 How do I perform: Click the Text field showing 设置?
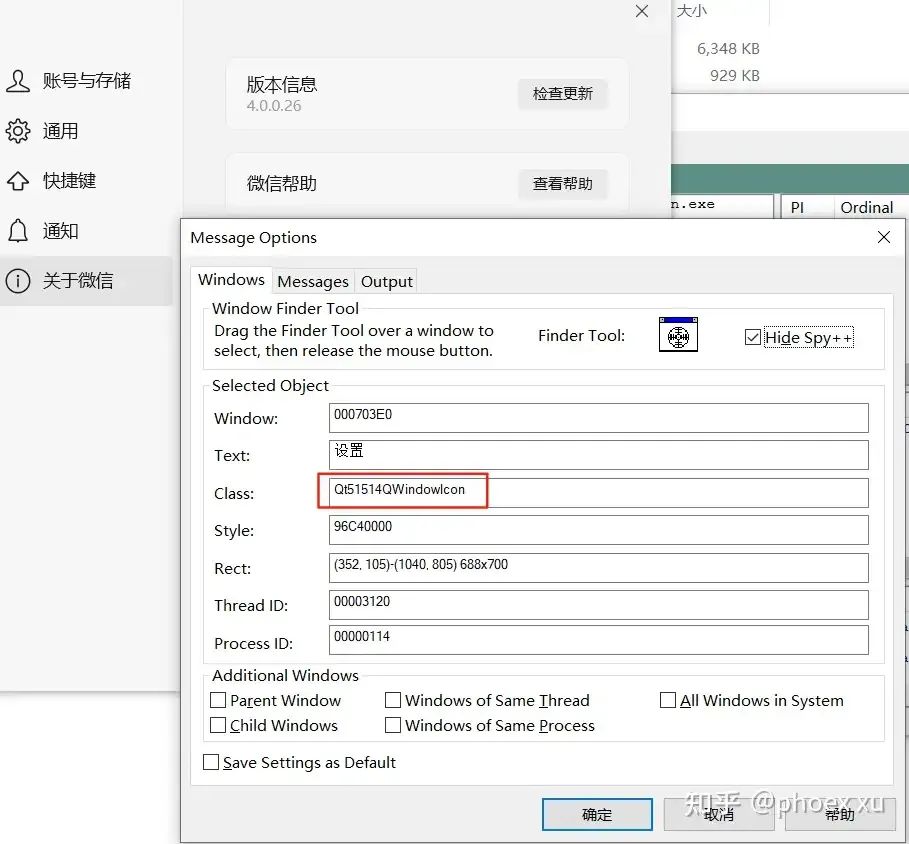599,455
